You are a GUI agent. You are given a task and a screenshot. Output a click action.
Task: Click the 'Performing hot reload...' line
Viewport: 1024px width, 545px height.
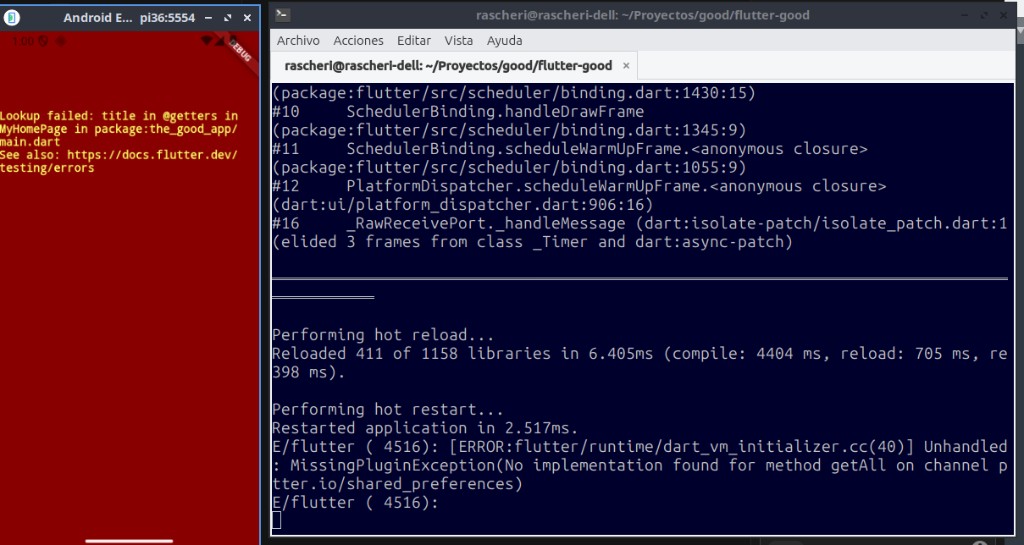(x=383, y=335)
